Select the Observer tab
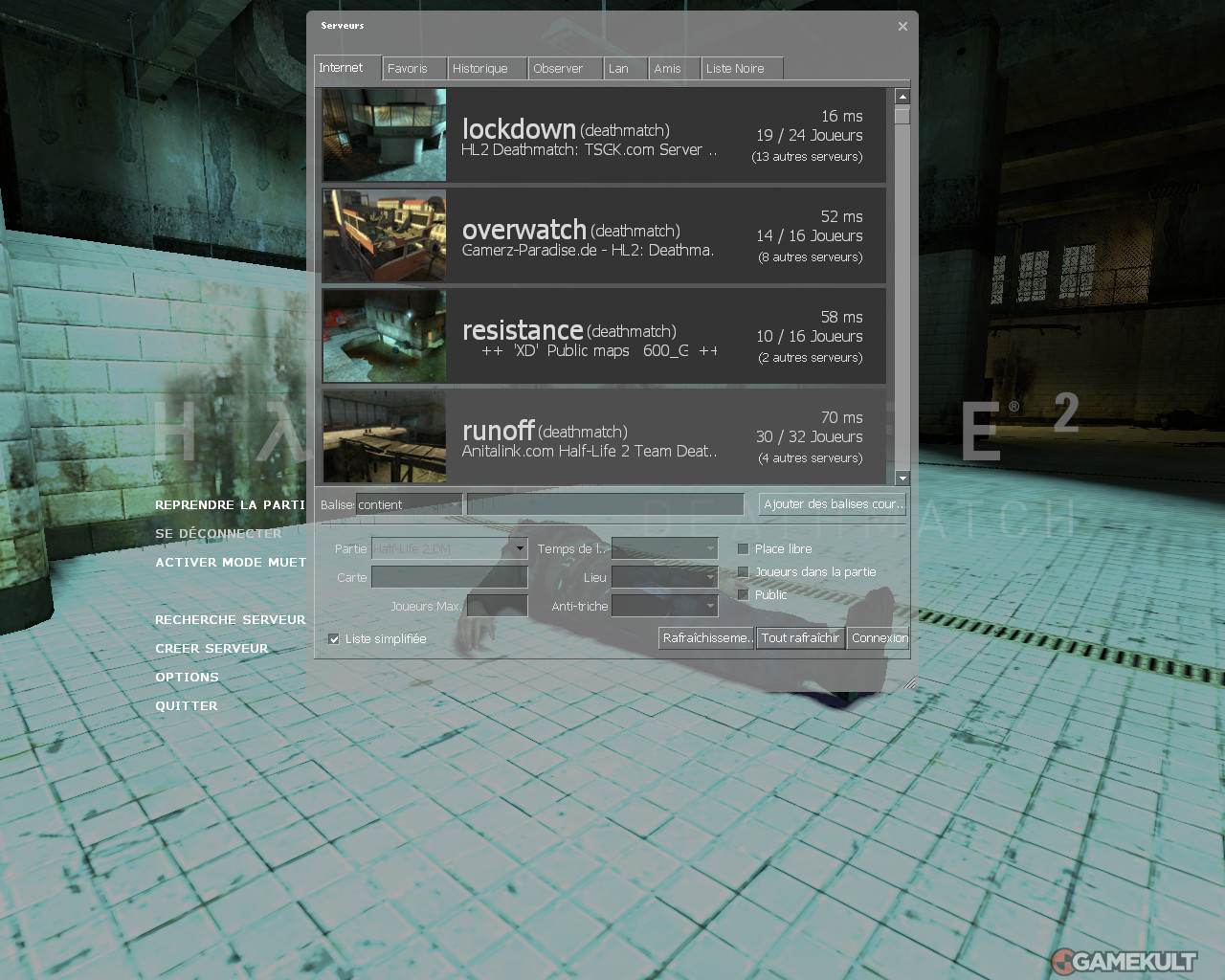Screen dimensions: 1225x980 [x=566, y=69]
